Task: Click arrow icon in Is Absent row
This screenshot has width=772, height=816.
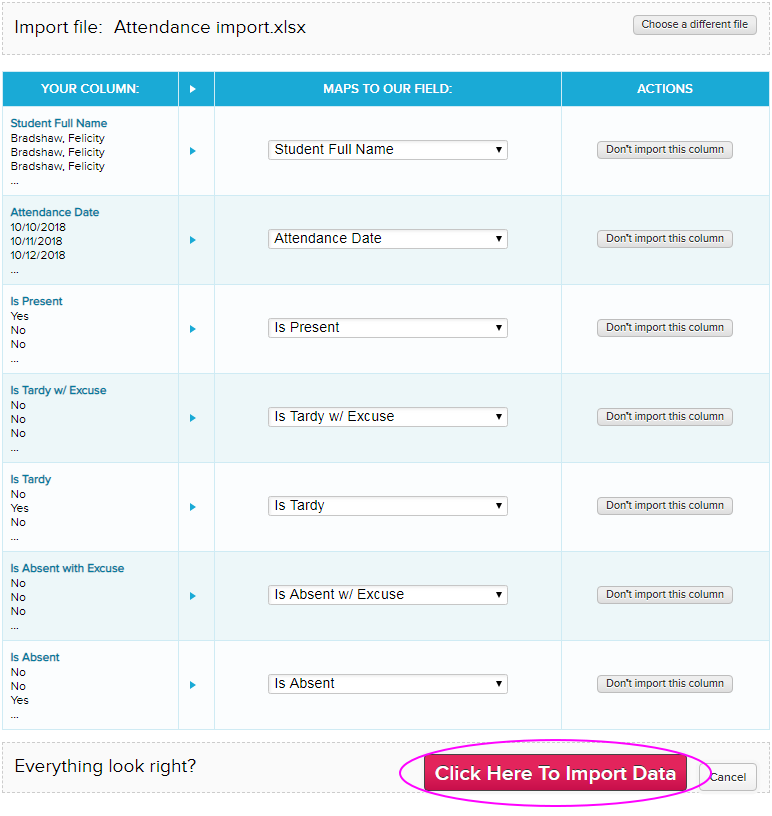Action: point(193,685)
